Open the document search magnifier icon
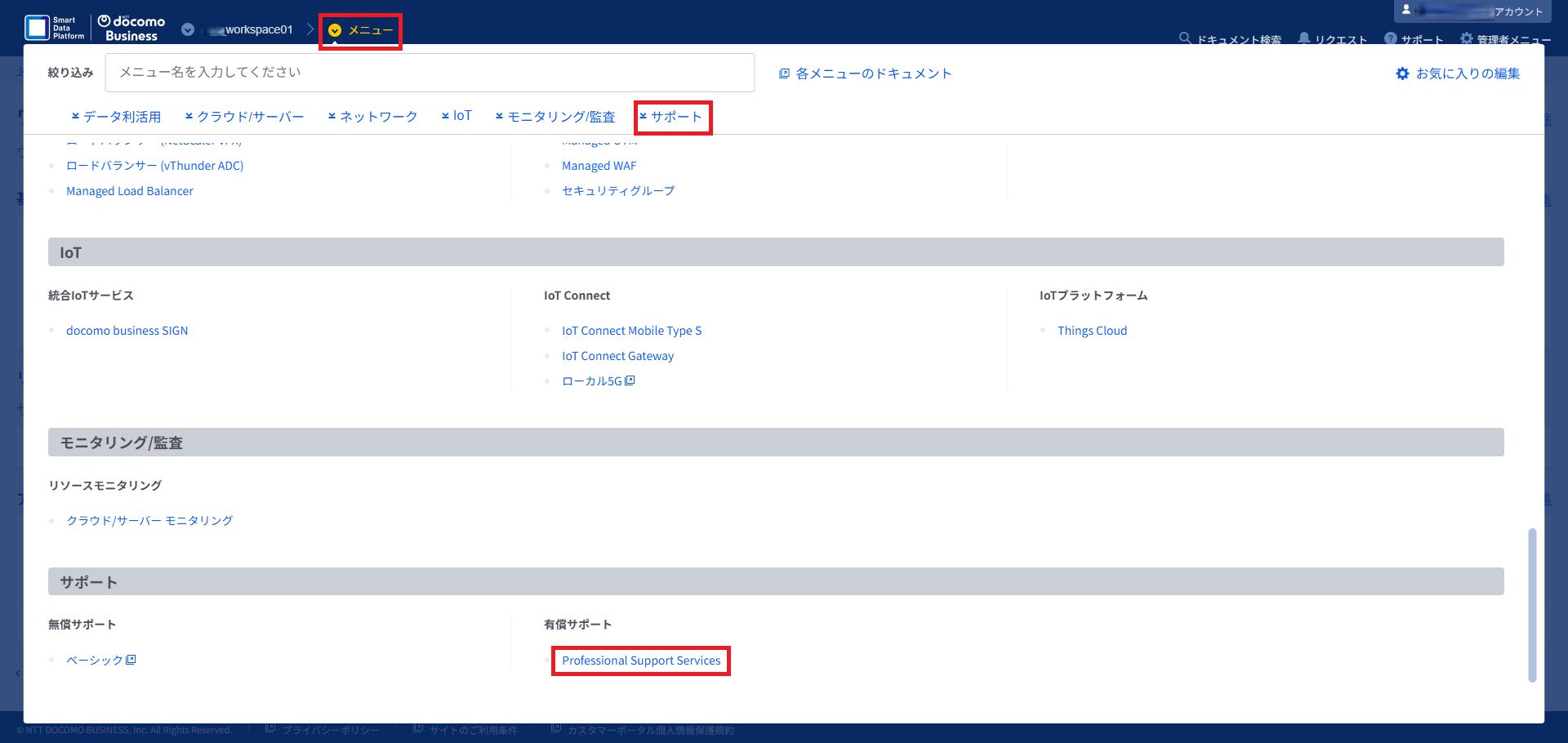This screenshot has height=743, width=1568. pos(1184,38)
